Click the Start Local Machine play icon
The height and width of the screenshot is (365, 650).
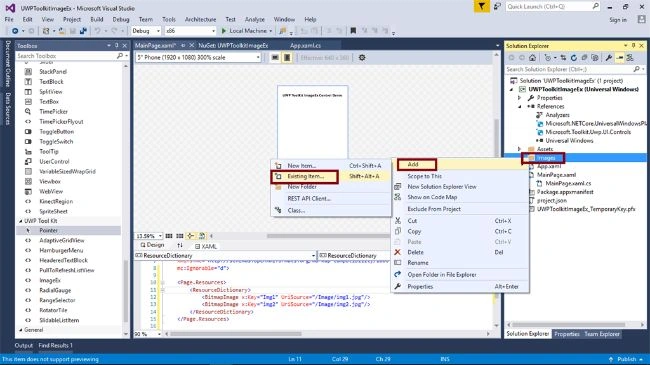click(224, 31)
